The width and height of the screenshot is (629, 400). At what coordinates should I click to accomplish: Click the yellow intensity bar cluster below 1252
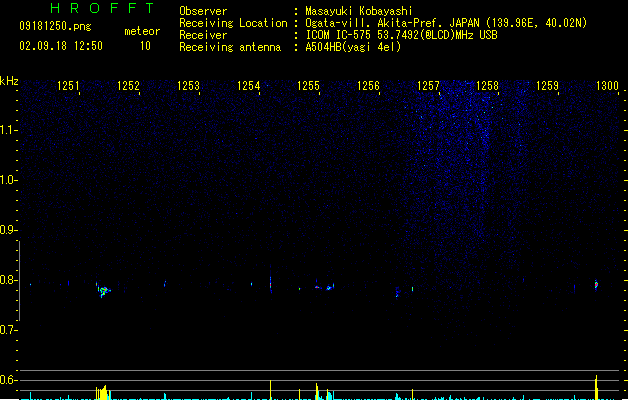coord(103,393)
